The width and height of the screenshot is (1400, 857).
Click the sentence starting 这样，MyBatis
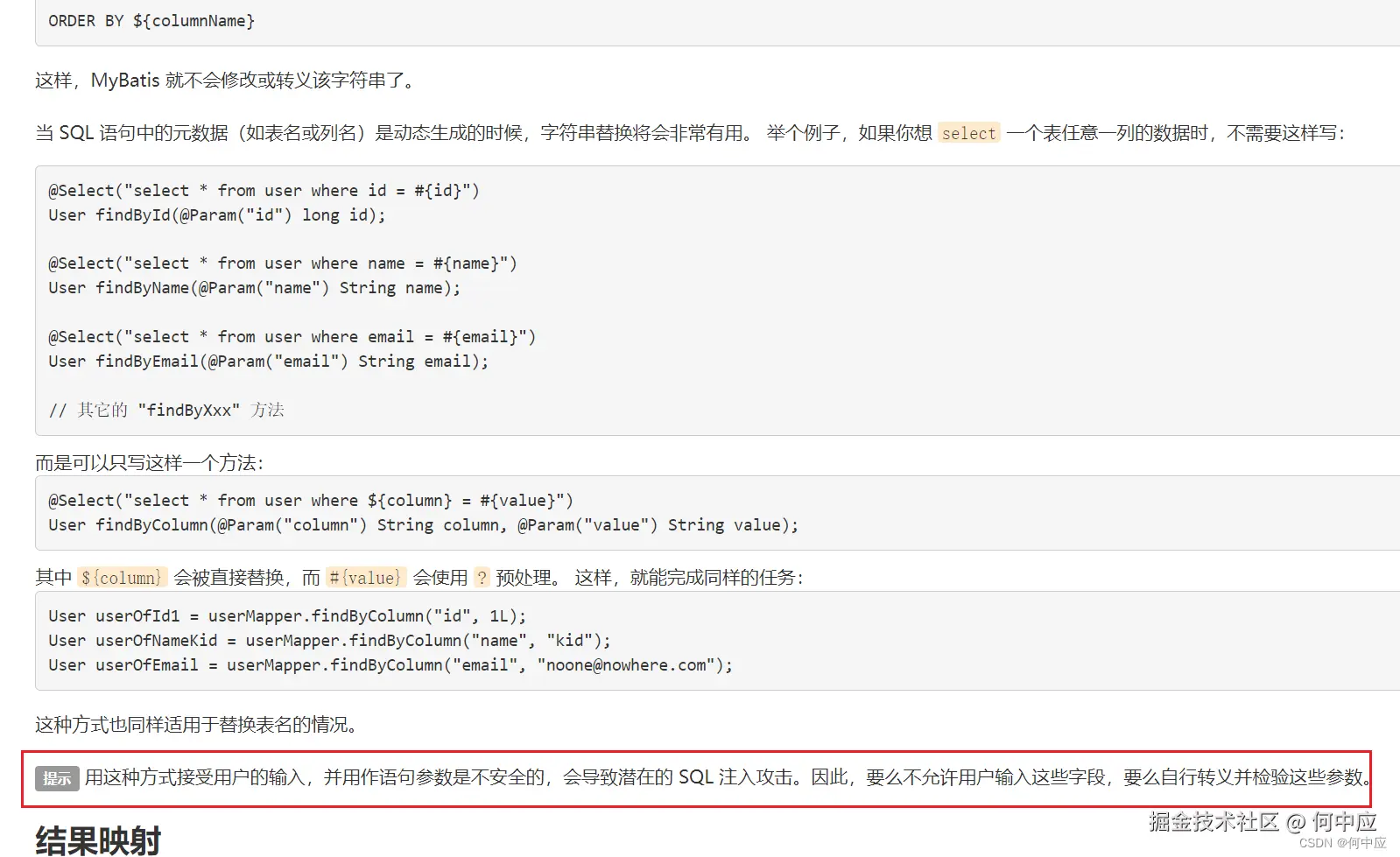click(228, 81)
